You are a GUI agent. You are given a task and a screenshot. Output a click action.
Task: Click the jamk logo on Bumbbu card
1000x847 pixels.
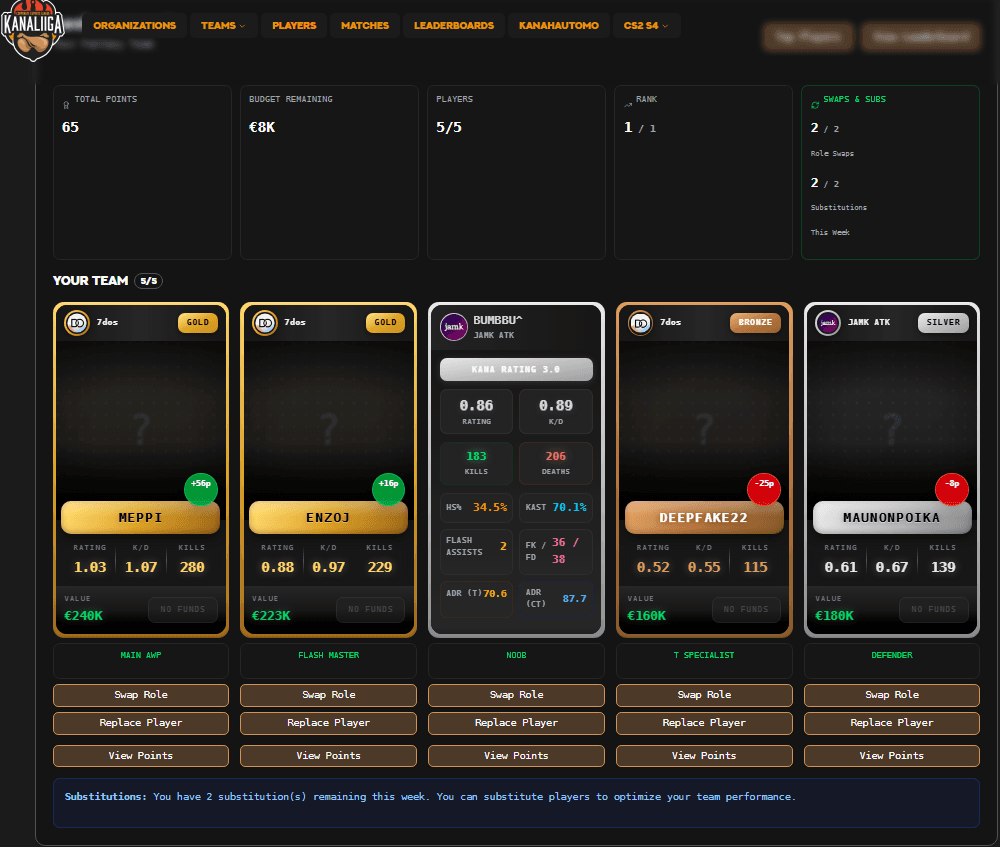point(453,327)
